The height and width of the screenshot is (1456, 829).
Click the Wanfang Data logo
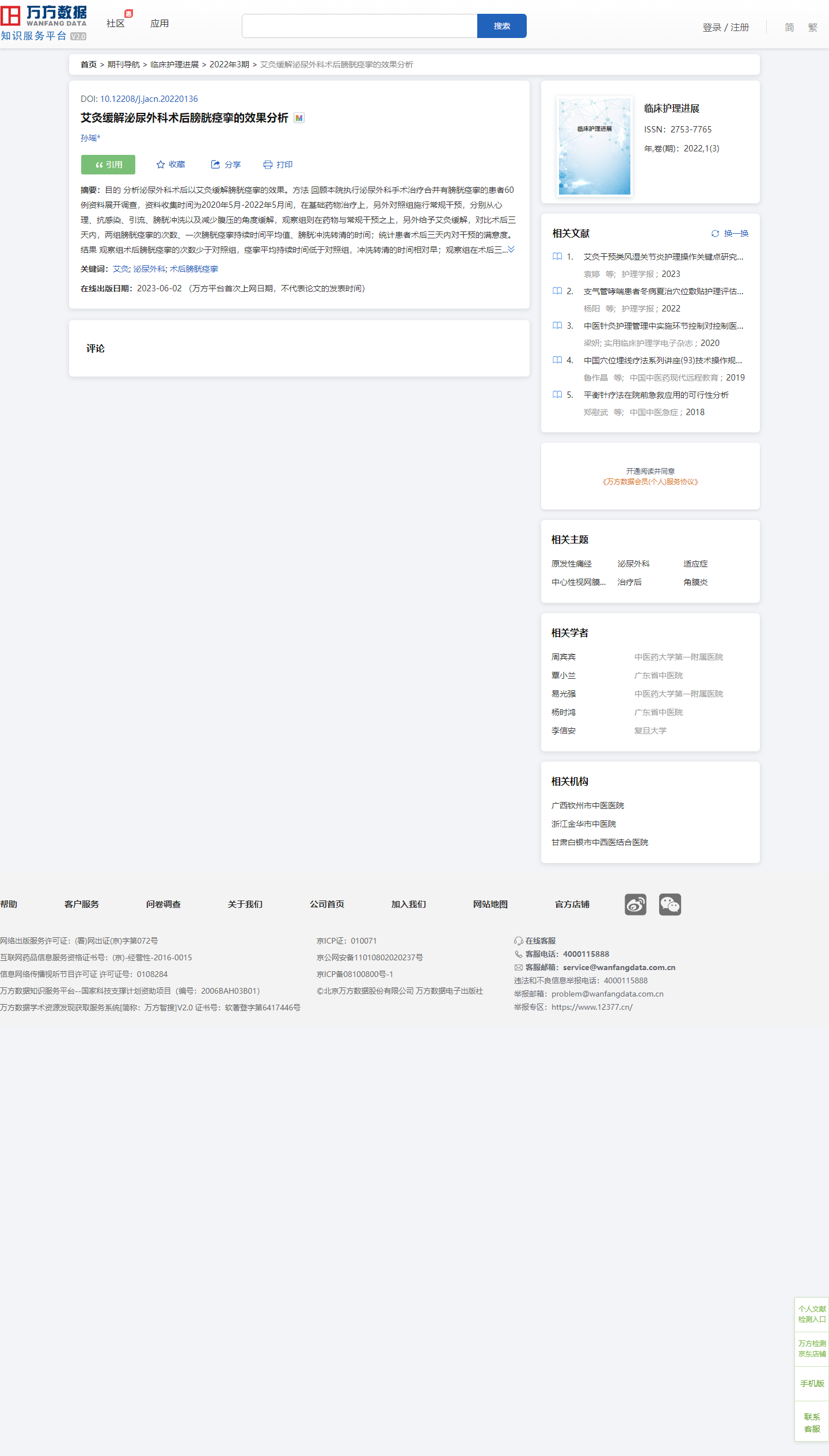(44, 23)
